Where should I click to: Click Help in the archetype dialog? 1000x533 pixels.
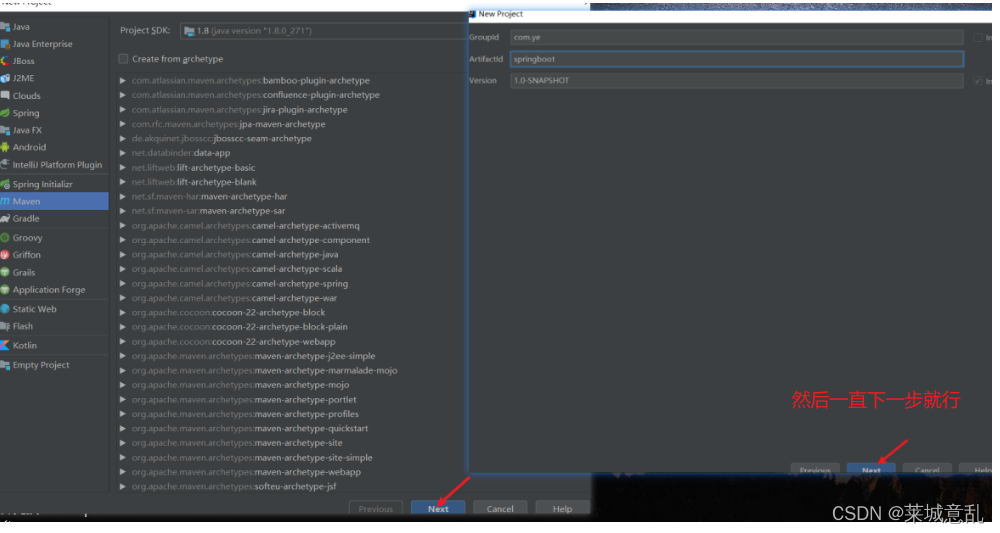click(562, 509)
